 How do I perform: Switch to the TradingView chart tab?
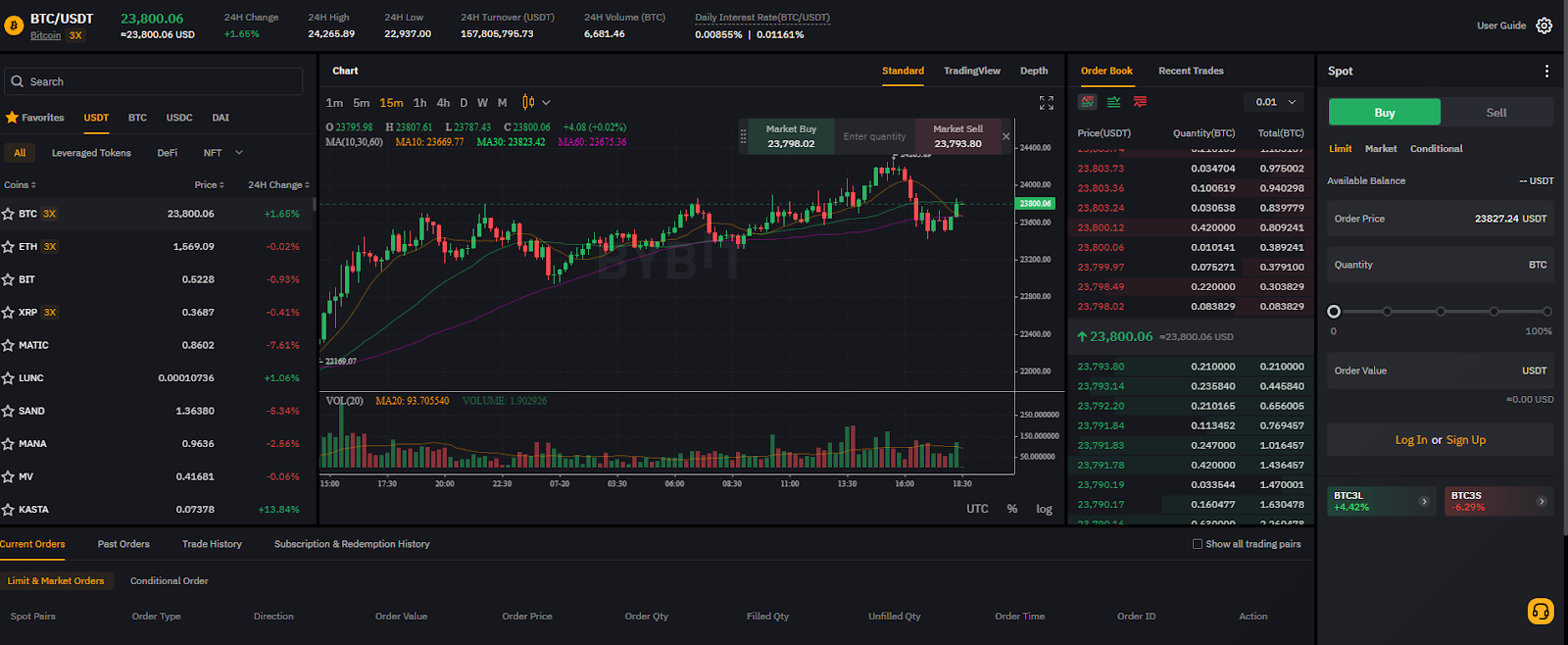click(972, 71)
